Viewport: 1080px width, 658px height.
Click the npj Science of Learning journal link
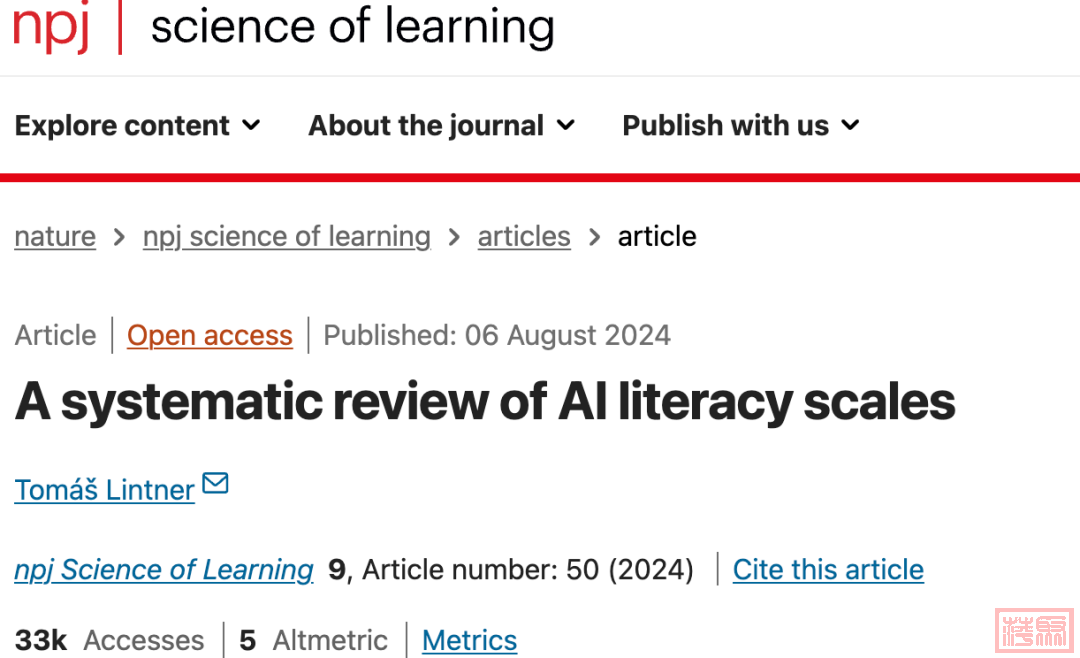pyautogui.click(x=164, y=569)
